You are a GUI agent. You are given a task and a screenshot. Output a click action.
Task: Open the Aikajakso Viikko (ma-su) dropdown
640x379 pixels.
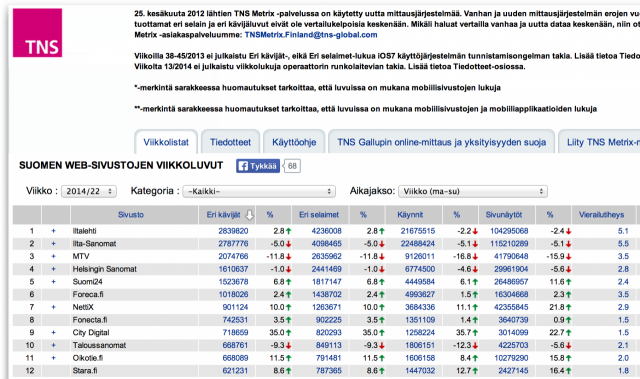pos(473,191)
